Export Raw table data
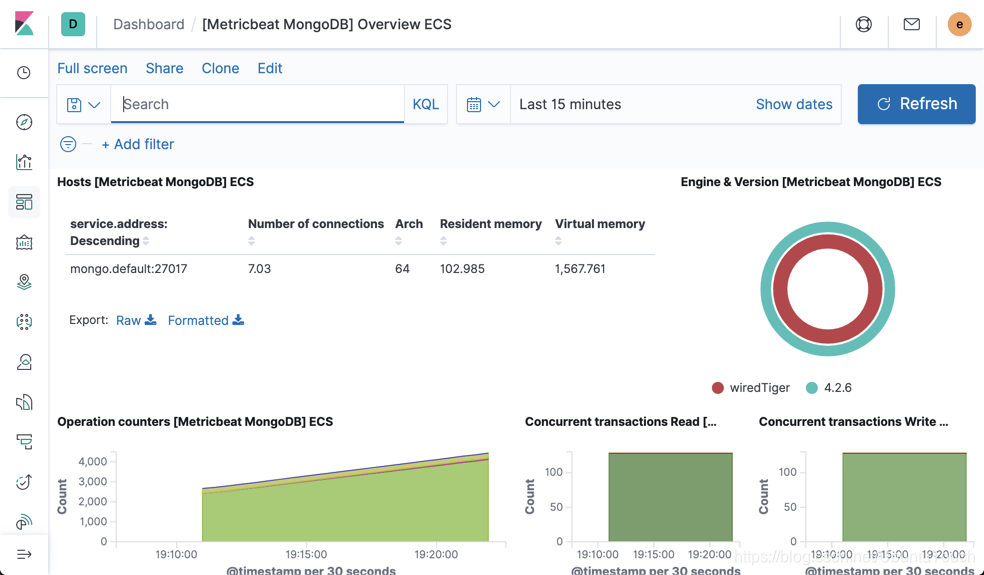Viewport: 984px width, 575px height. (136, 320)
